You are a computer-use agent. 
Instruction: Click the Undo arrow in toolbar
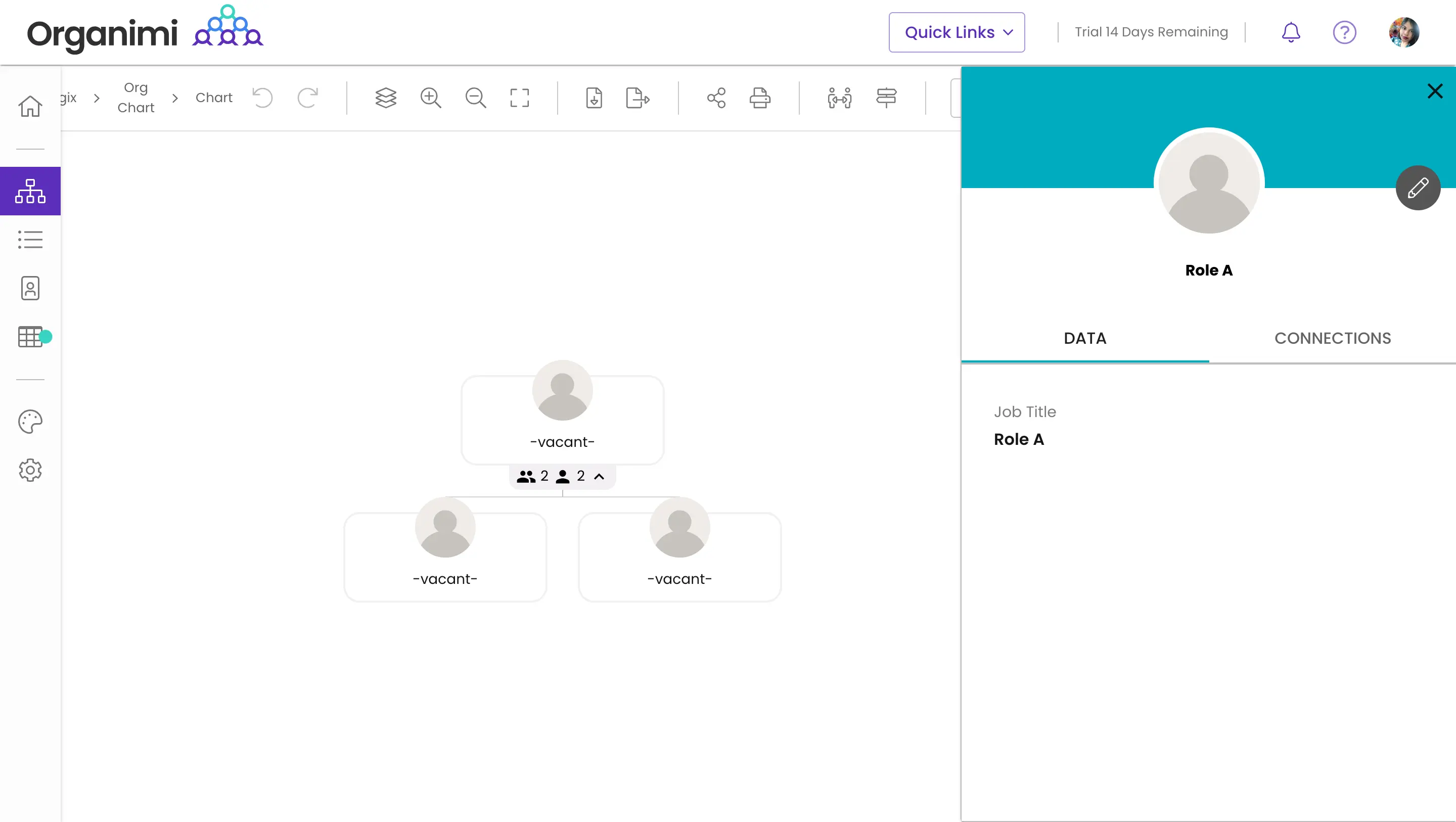pos(263,98)
